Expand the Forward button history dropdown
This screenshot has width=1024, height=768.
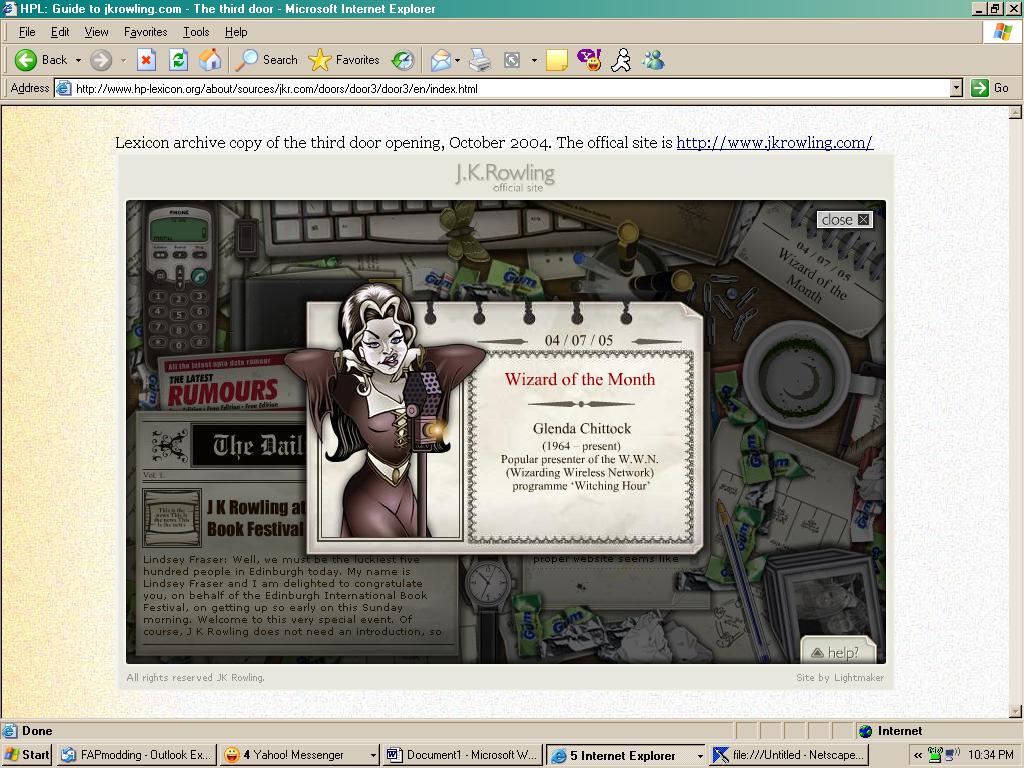coord(123,60)
